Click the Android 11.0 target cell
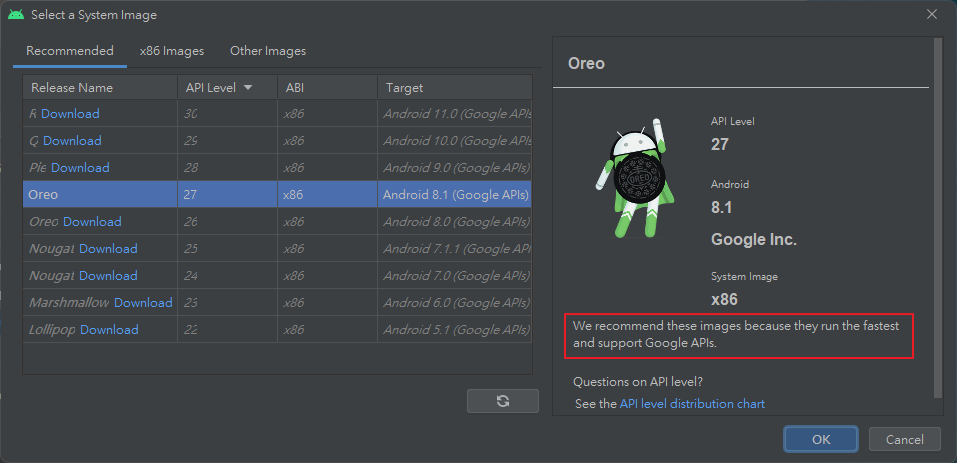 (457, 113)
